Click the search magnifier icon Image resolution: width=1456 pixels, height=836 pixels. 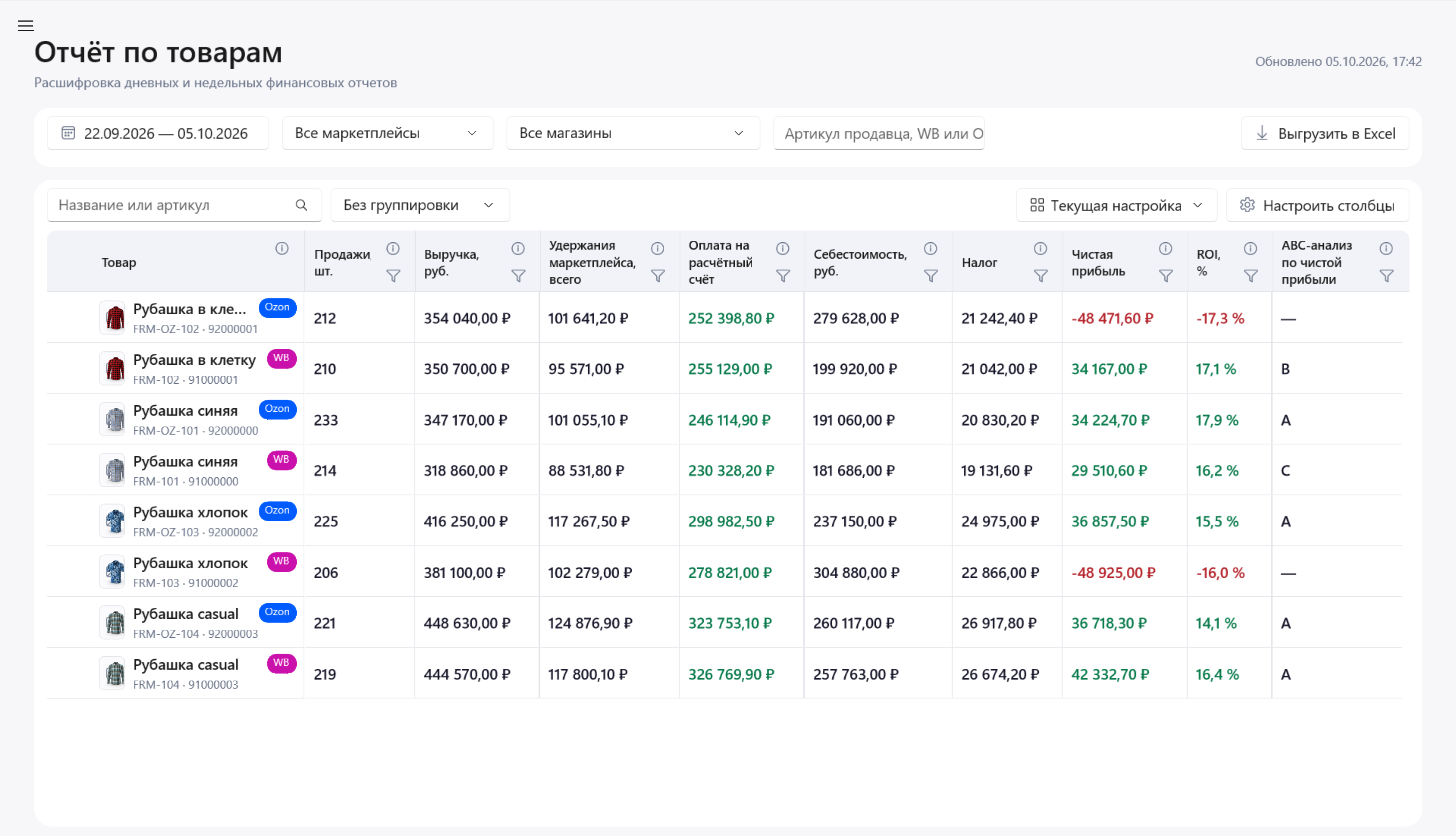pyautogui.click(x=301, y=205)
